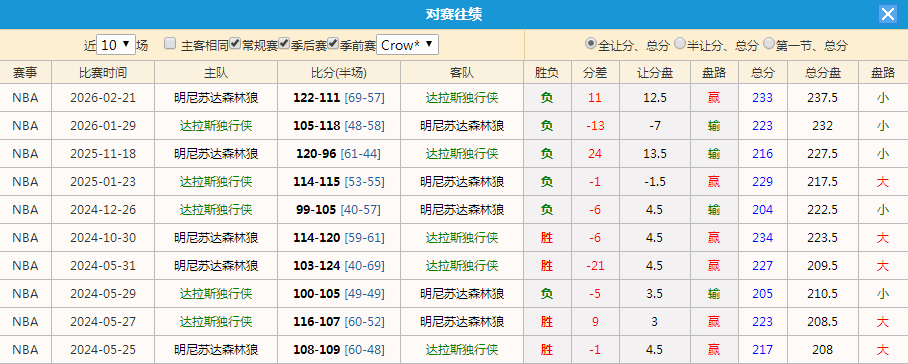Open the 105-118 score on 2026-01-29
908x364 pixels.
(317, 126)
